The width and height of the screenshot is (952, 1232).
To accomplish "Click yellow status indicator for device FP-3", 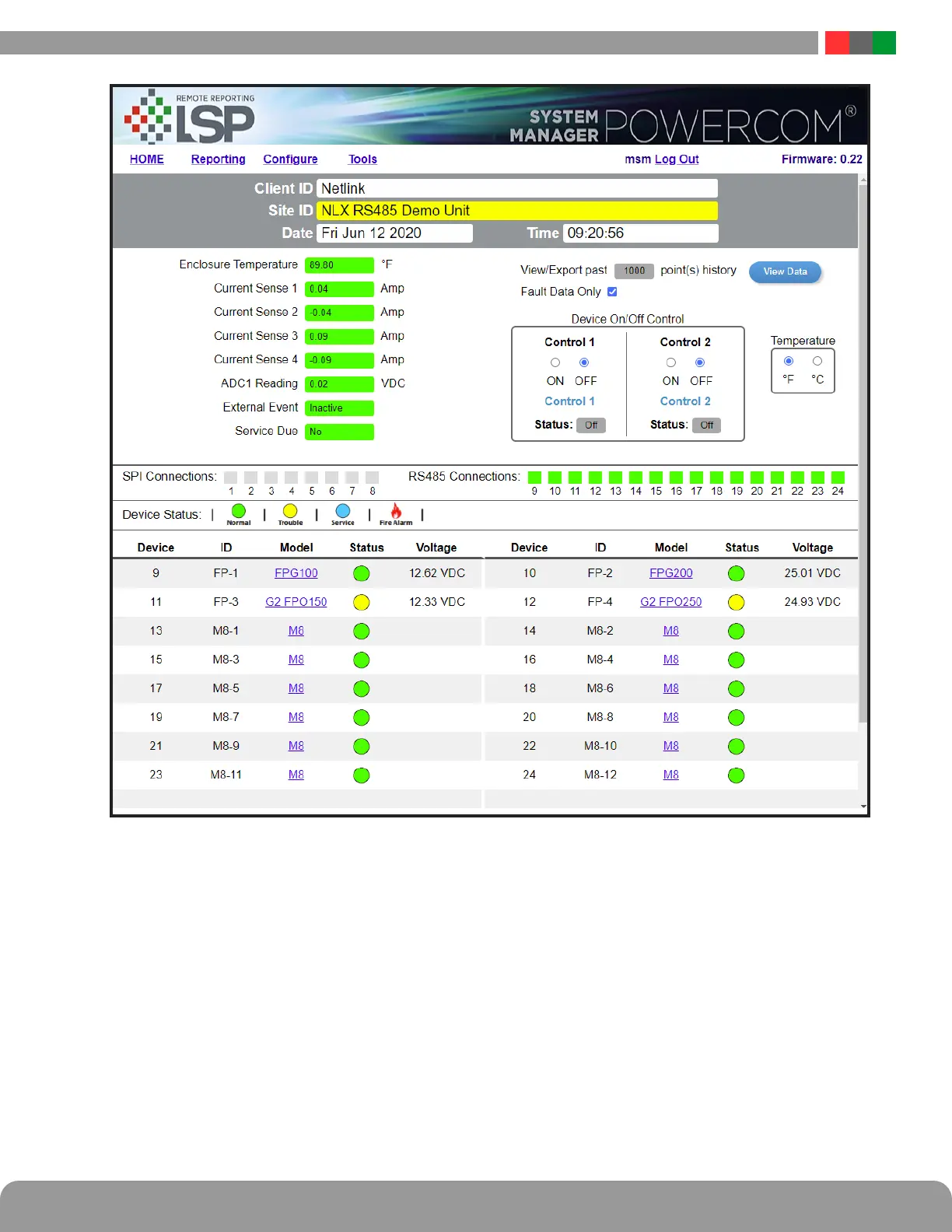I will click(x=361, y=603).
